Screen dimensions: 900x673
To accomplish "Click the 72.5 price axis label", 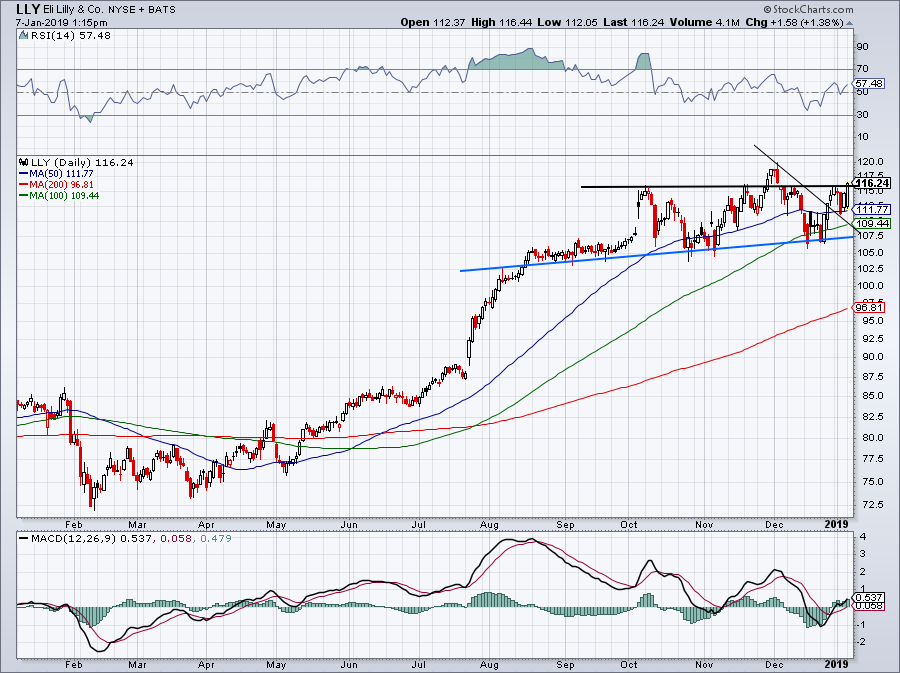I will point(871,504).
